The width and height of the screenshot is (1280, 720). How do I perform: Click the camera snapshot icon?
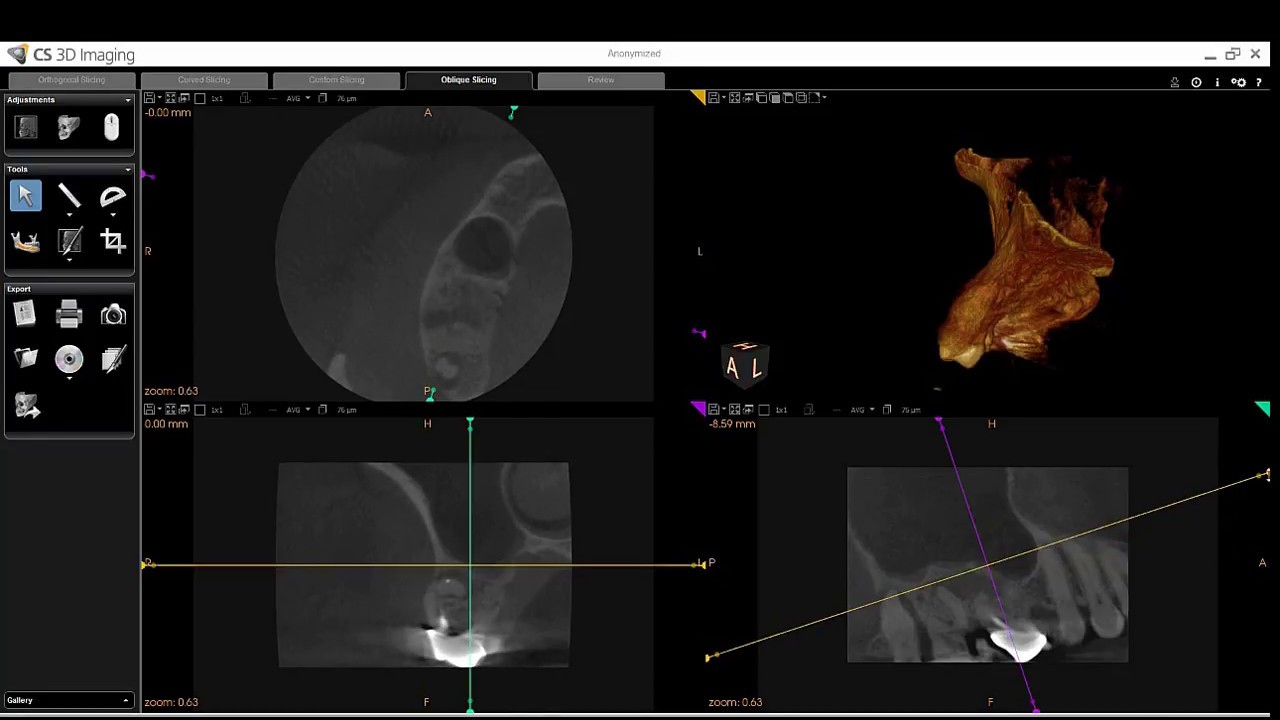(x=113, y=315)
